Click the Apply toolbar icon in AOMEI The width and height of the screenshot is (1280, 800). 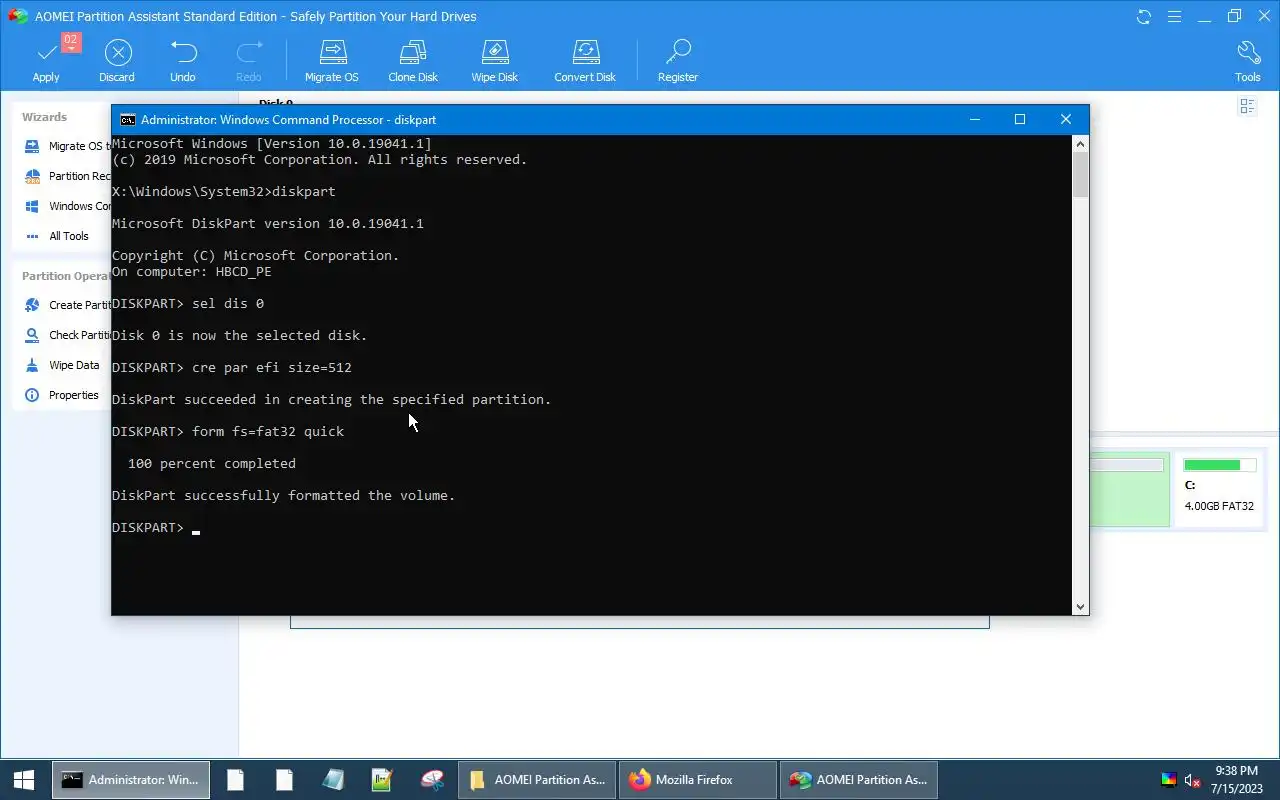(x=46, y=60)
